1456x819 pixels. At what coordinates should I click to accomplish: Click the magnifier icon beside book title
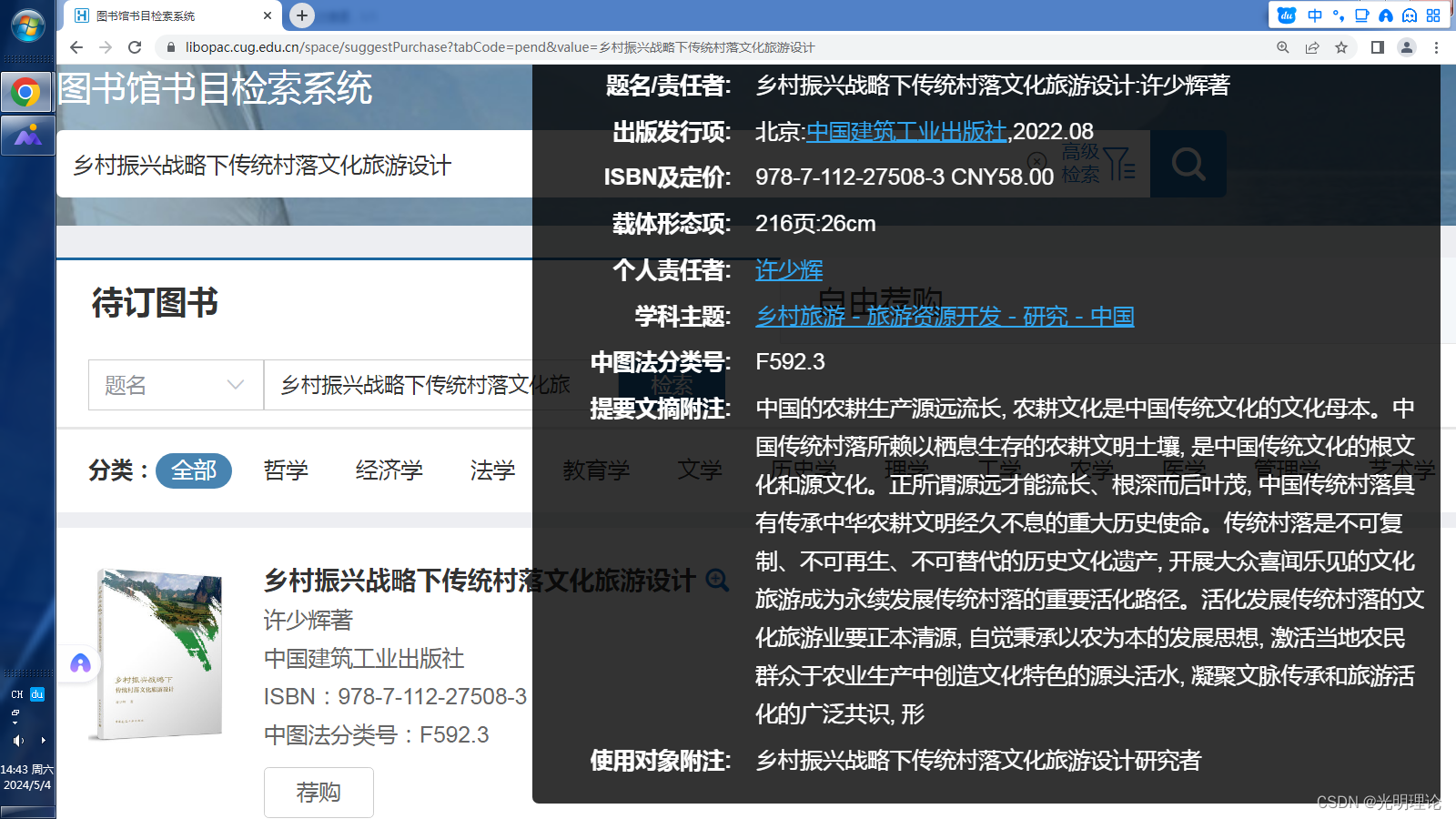(717, 581)
